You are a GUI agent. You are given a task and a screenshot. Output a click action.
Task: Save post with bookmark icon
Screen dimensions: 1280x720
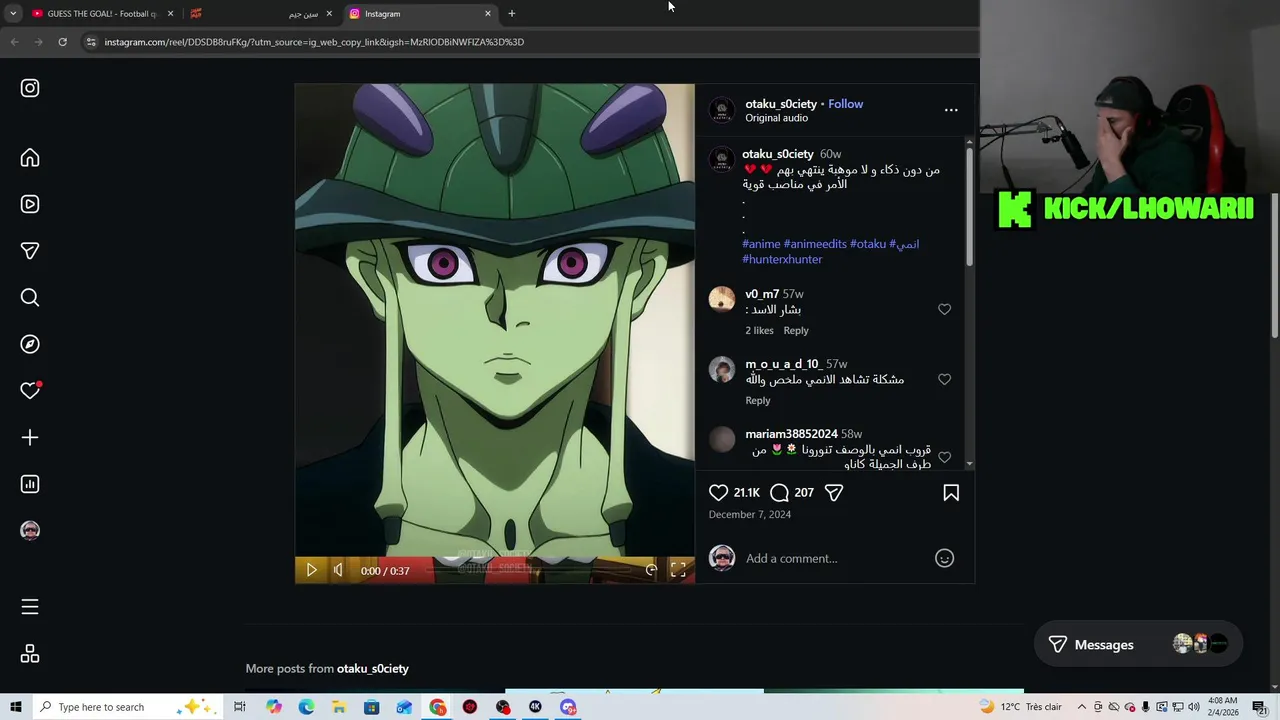951,492
